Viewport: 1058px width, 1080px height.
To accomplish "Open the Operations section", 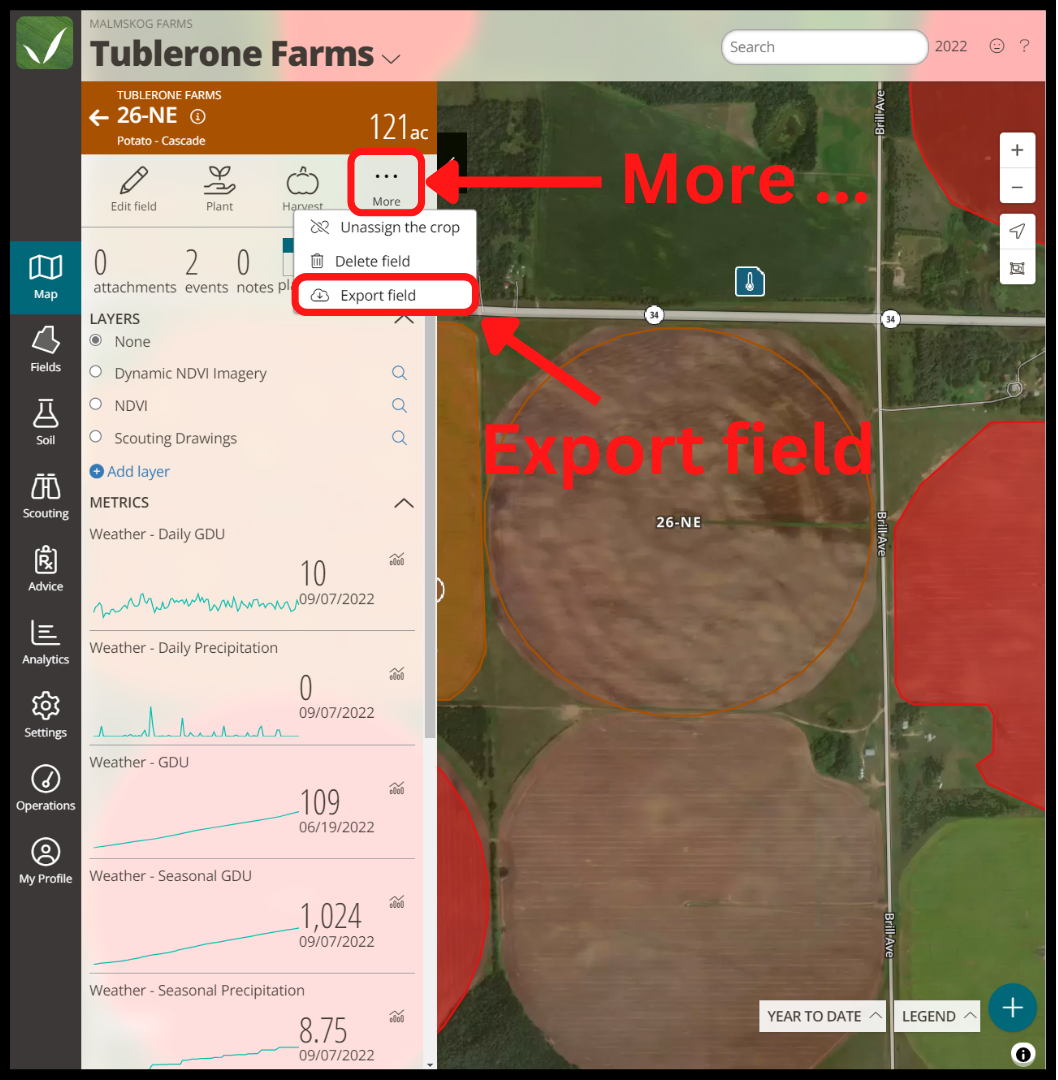I will [x=45, y=788].
